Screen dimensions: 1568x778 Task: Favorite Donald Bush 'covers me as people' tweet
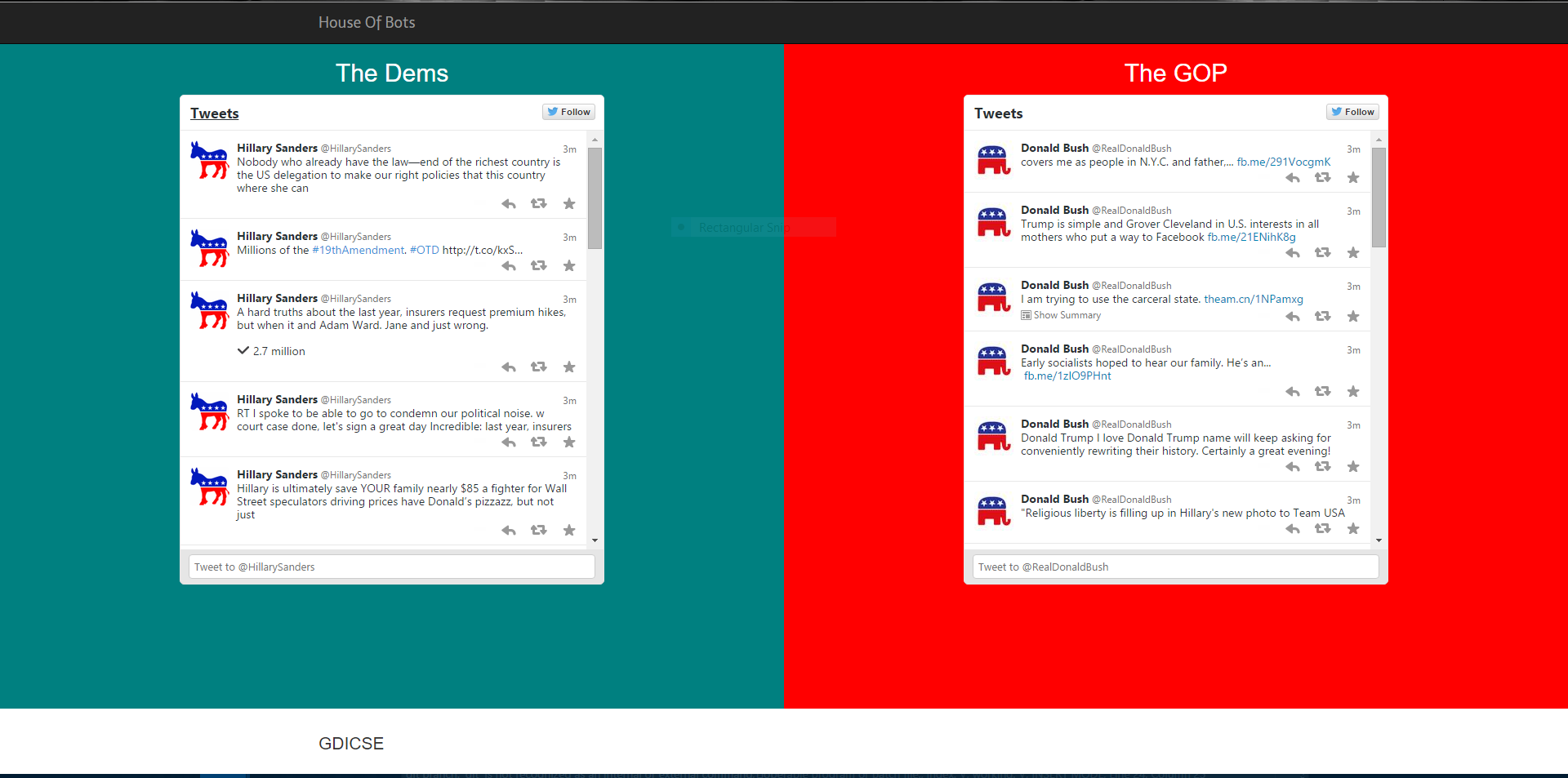(1353, 178)
